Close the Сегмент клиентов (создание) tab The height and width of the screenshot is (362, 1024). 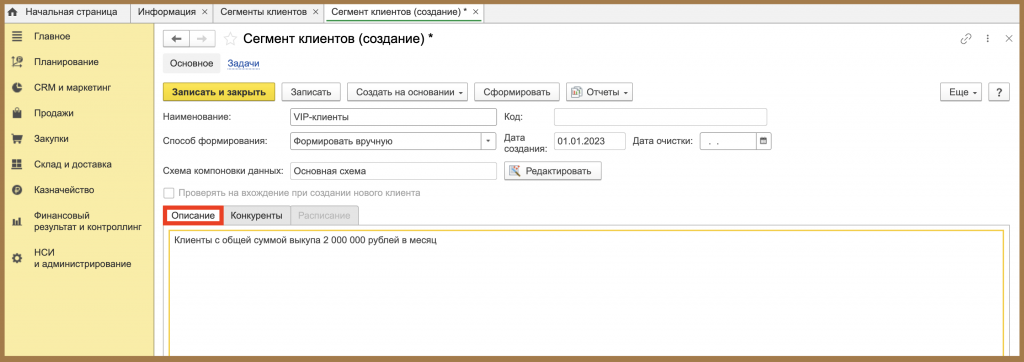click(x=475, y=12)
